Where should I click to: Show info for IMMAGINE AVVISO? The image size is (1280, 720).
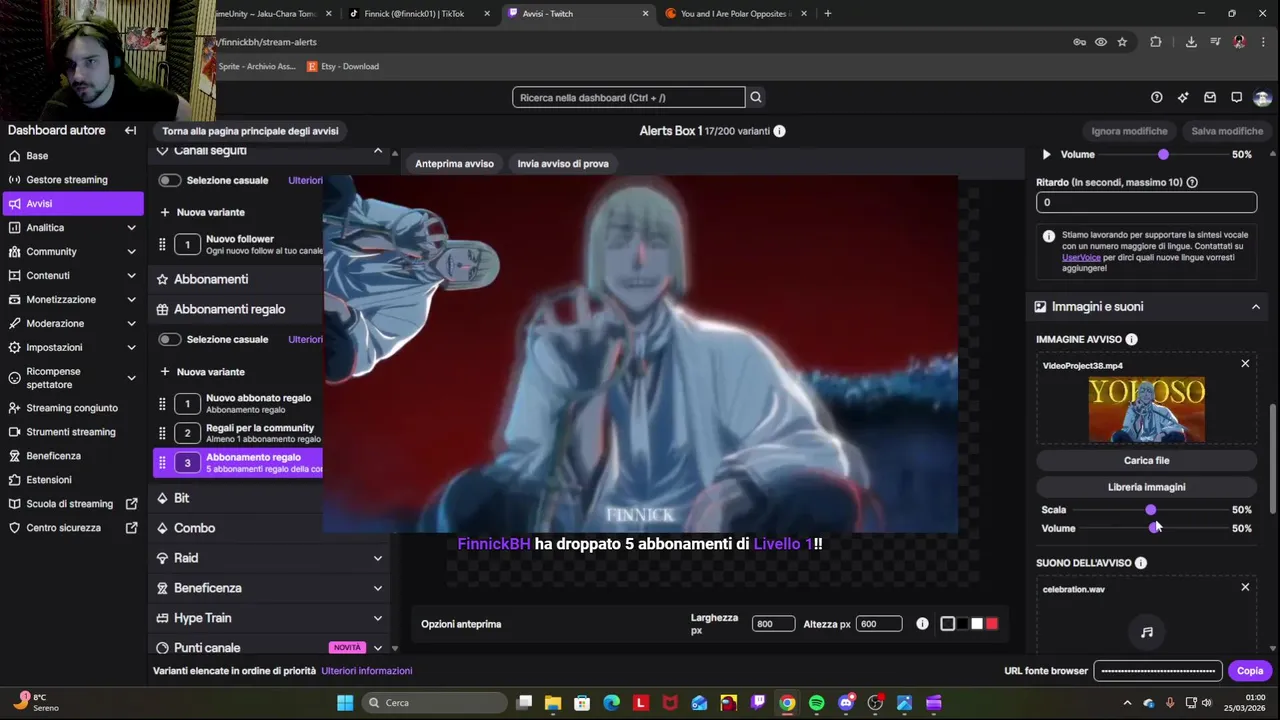click(1131, 339)
